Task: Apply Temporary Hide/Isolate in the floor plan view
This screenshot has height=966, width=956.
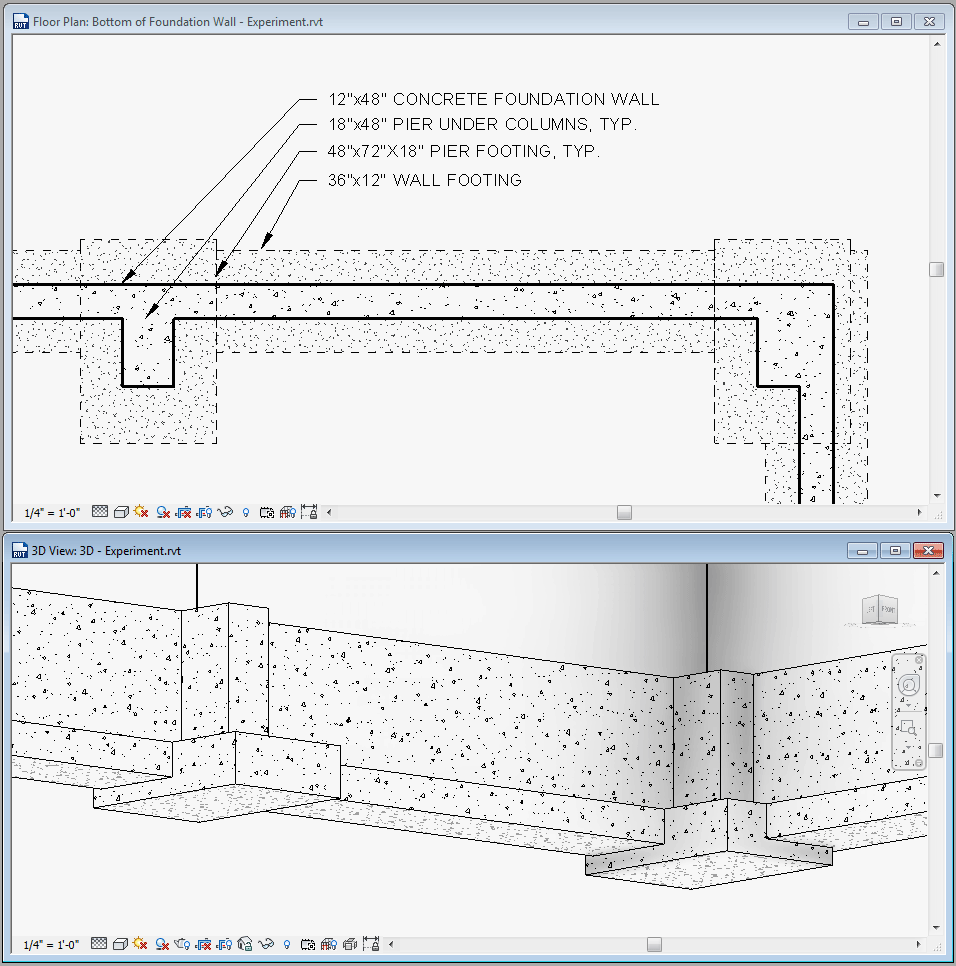Action: [224, 511]
